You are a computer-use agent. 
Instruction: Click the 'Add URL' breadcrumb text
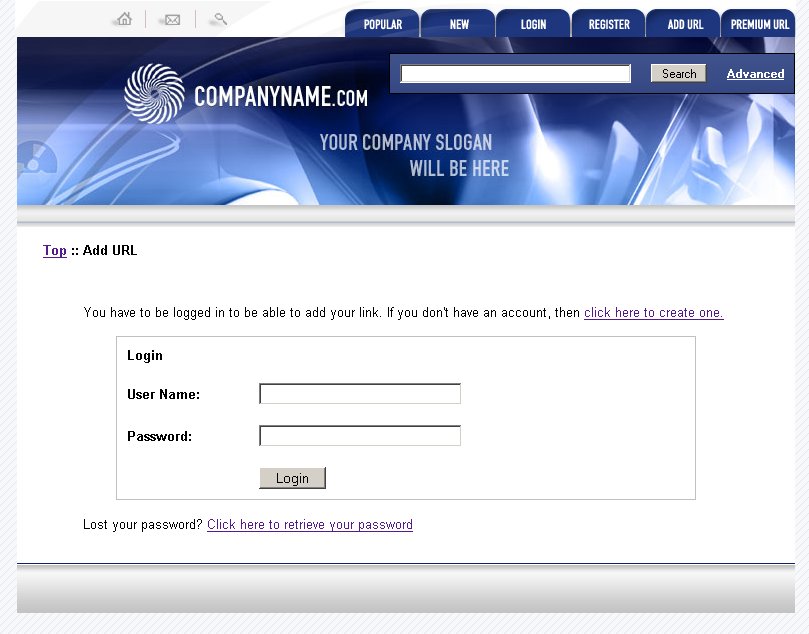click(x=110, y=250)
